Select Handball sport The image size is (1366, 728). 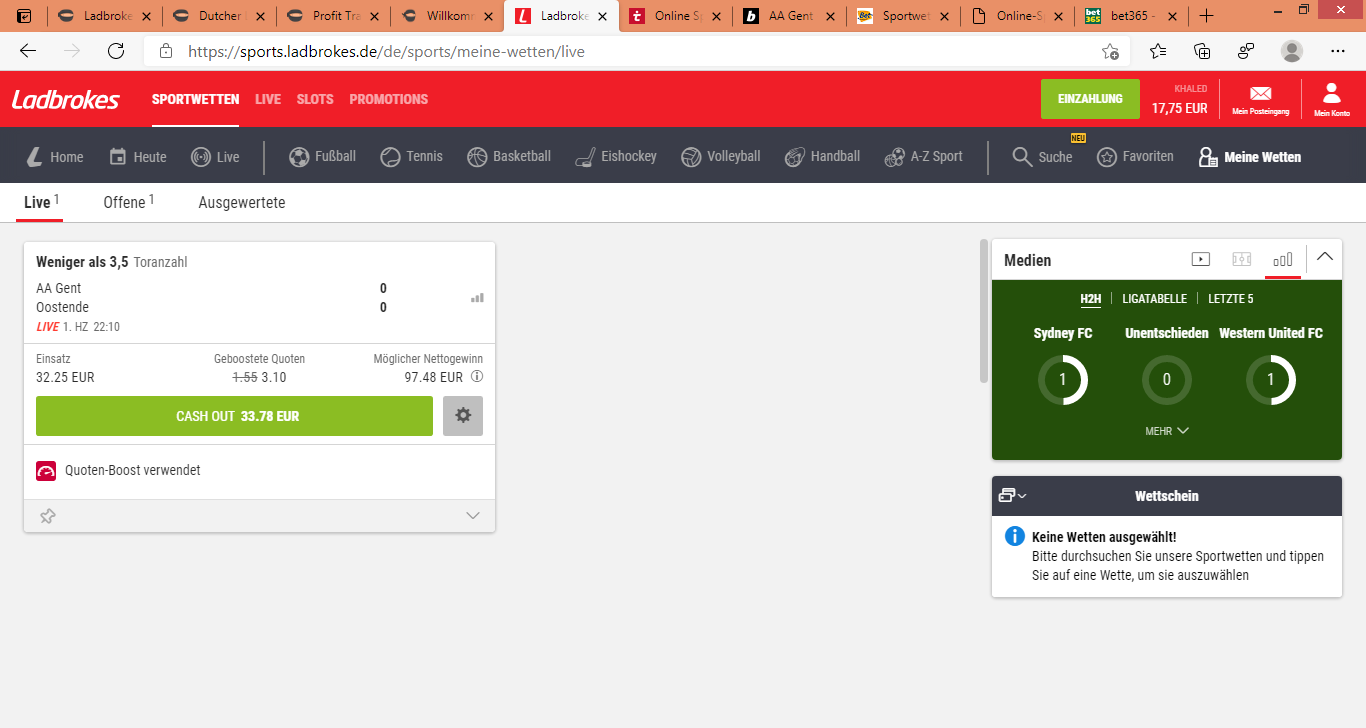823,156
